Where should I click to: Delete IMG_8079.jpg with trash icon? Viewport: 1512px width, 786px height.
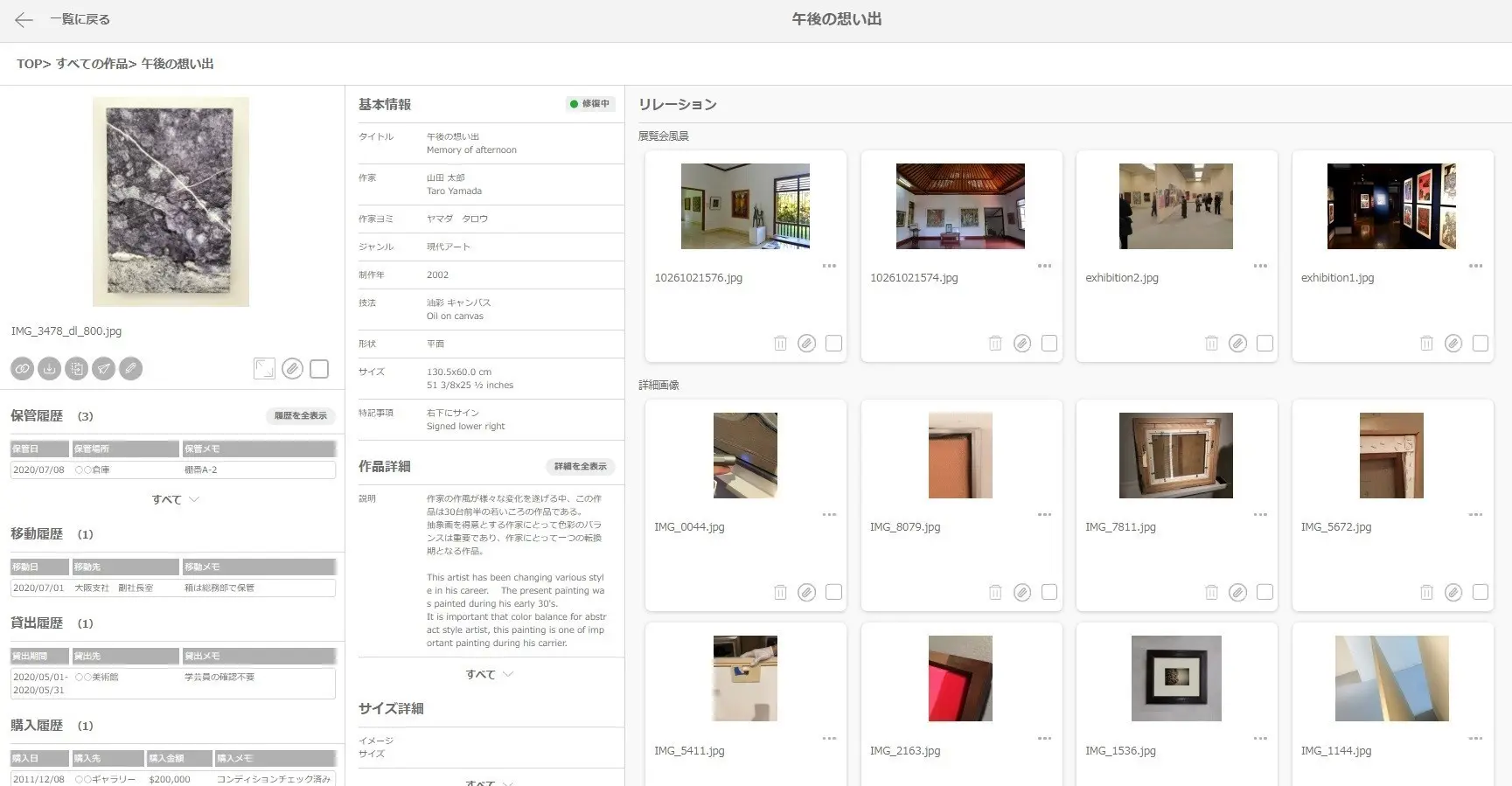click(995, 593)
